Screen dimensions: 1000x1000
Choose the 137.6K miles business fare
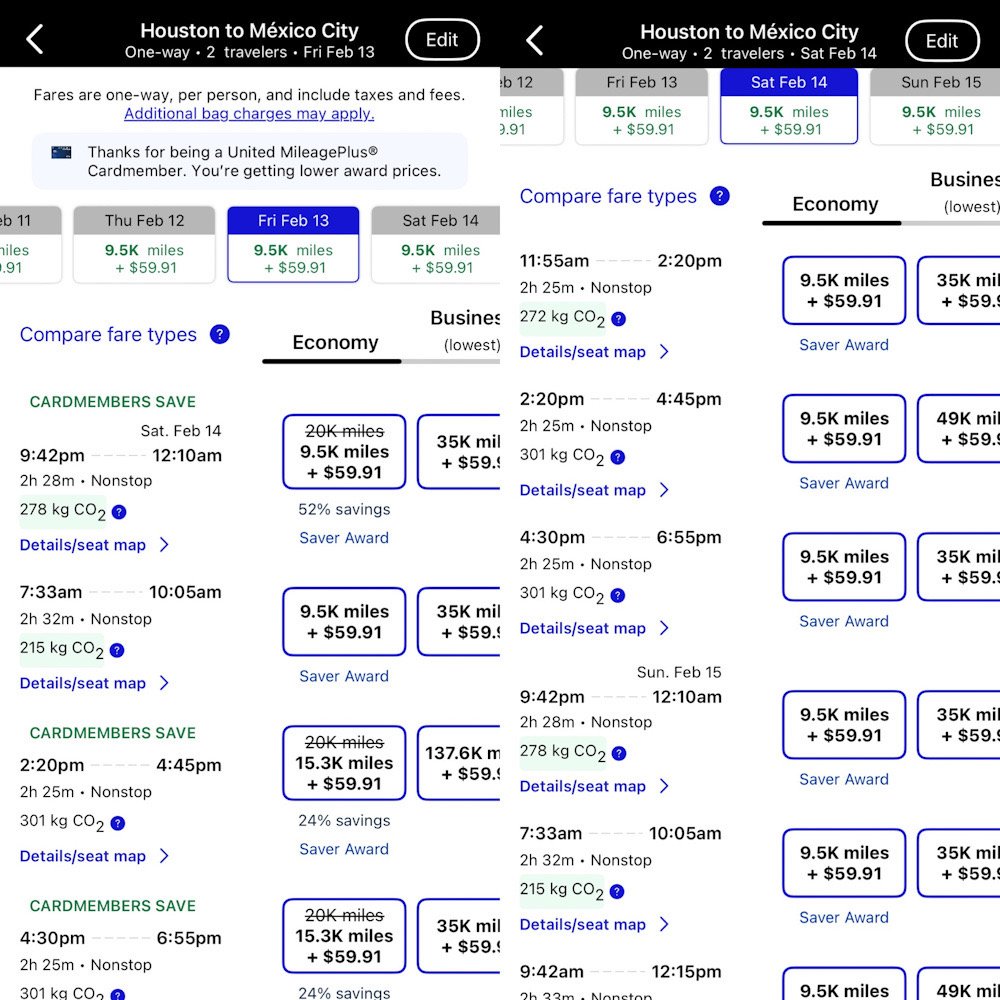pos(459,763)
